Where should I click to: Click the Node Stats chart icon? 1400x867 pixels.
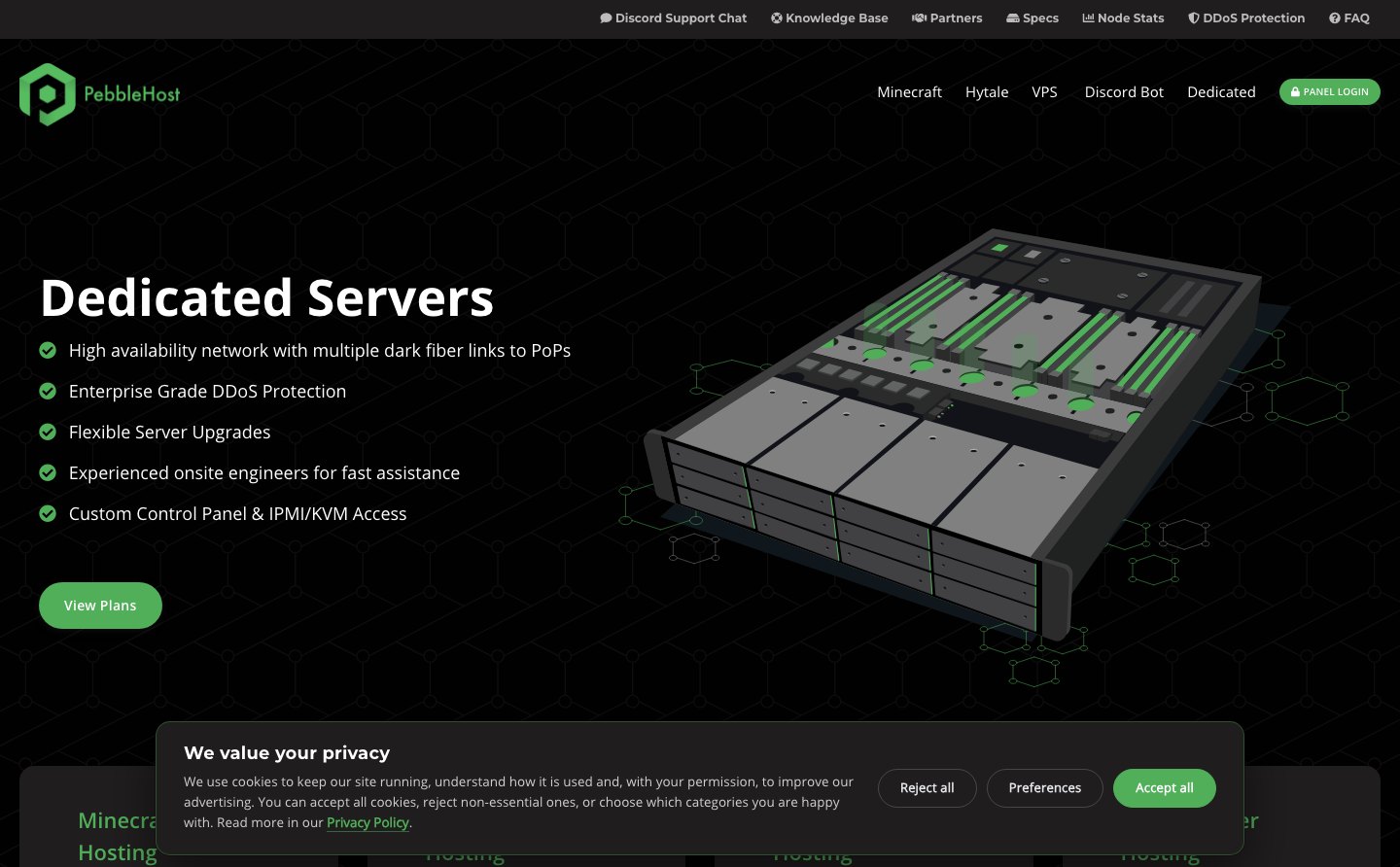click(1089, 18)
